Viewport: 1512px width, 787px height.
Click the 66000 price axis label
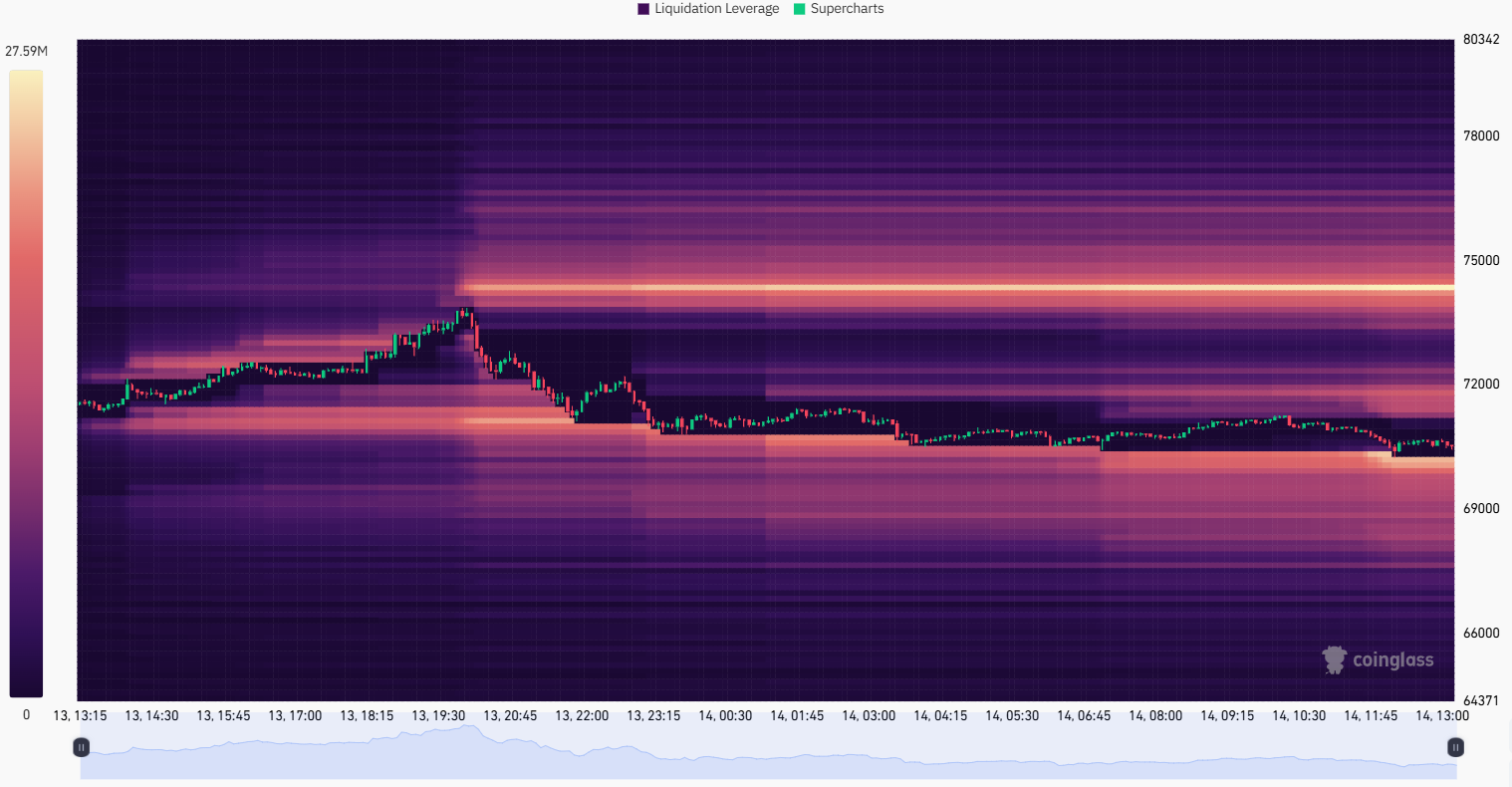pos(1481,634)
